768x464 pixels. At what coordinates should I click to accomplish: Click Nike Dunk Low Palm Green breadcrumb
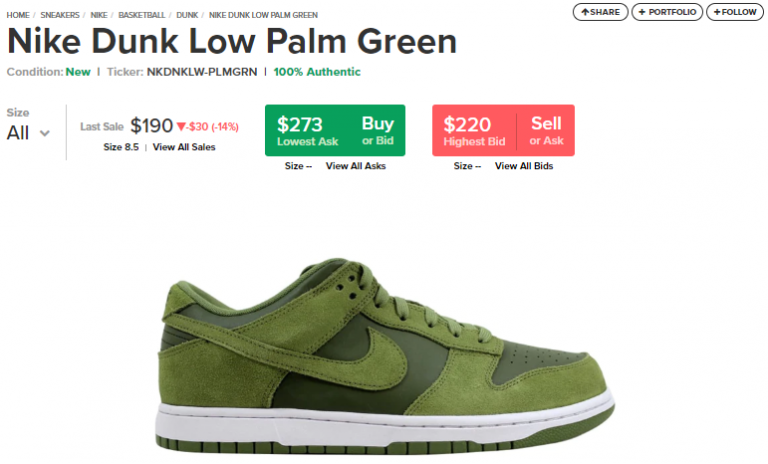264,15
